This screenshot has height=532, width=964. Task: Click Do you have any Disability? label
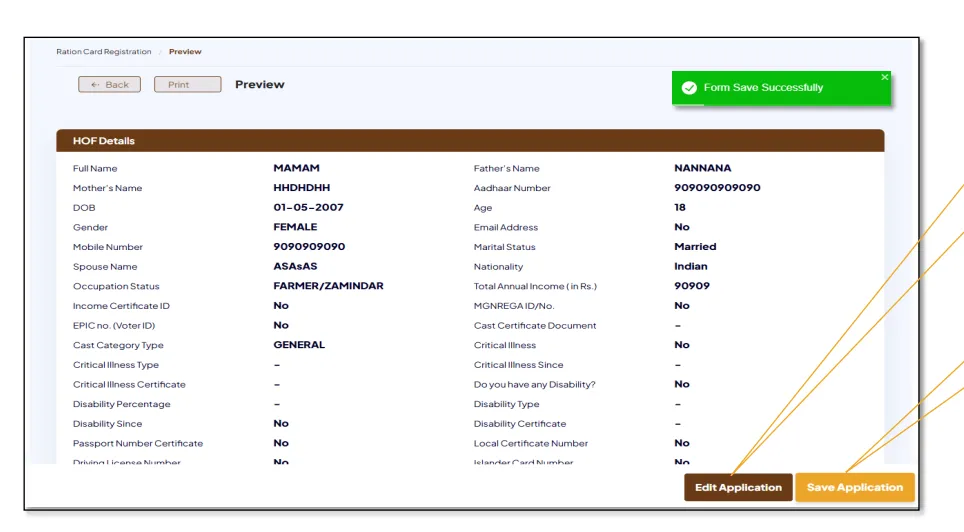(x=534, y=384)
